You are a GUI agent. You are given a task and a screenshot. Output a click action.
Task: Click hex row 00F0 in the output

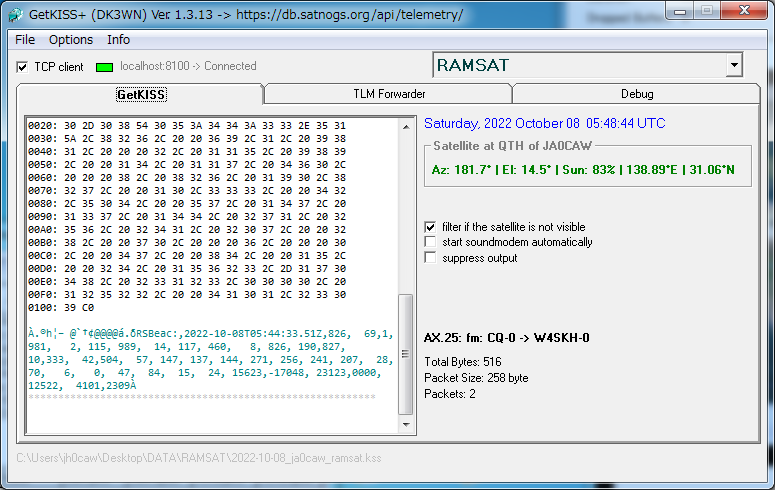(x=187, y=295)
